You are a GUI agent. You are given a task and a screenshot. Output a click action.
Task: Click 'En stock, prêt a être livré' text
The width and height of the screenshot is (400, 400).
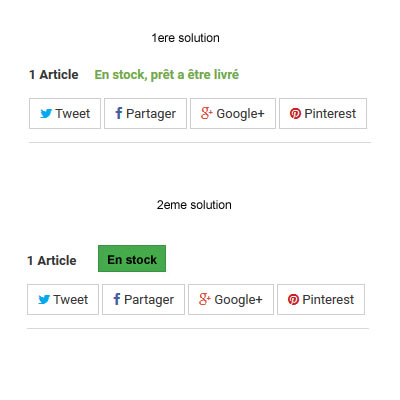167,75
